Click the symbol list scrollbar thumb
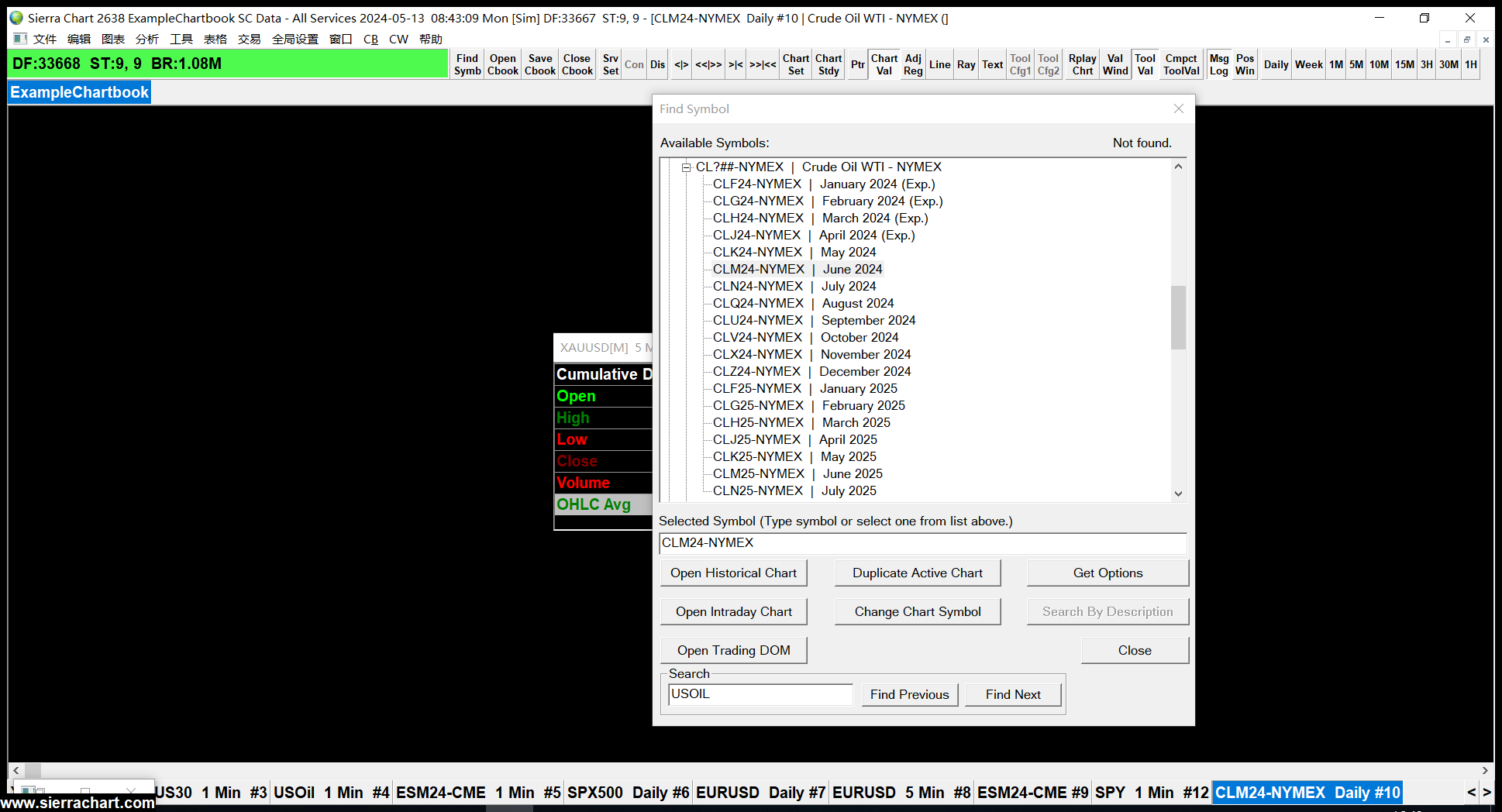The image size is (1502, 812). coord(1178,318)
